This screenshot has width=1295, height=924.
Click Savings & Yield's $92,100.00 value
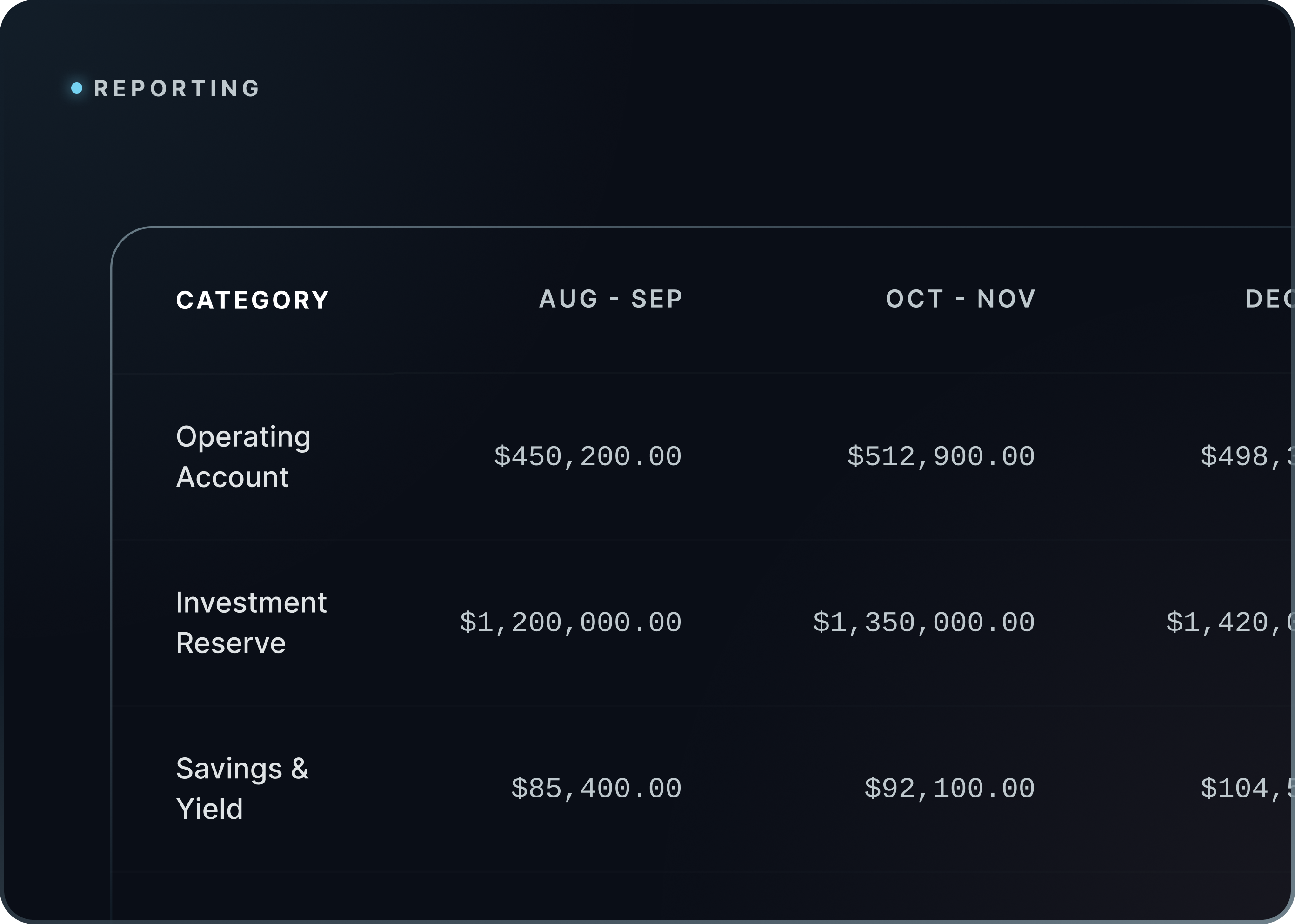click(x=949, y=789)
